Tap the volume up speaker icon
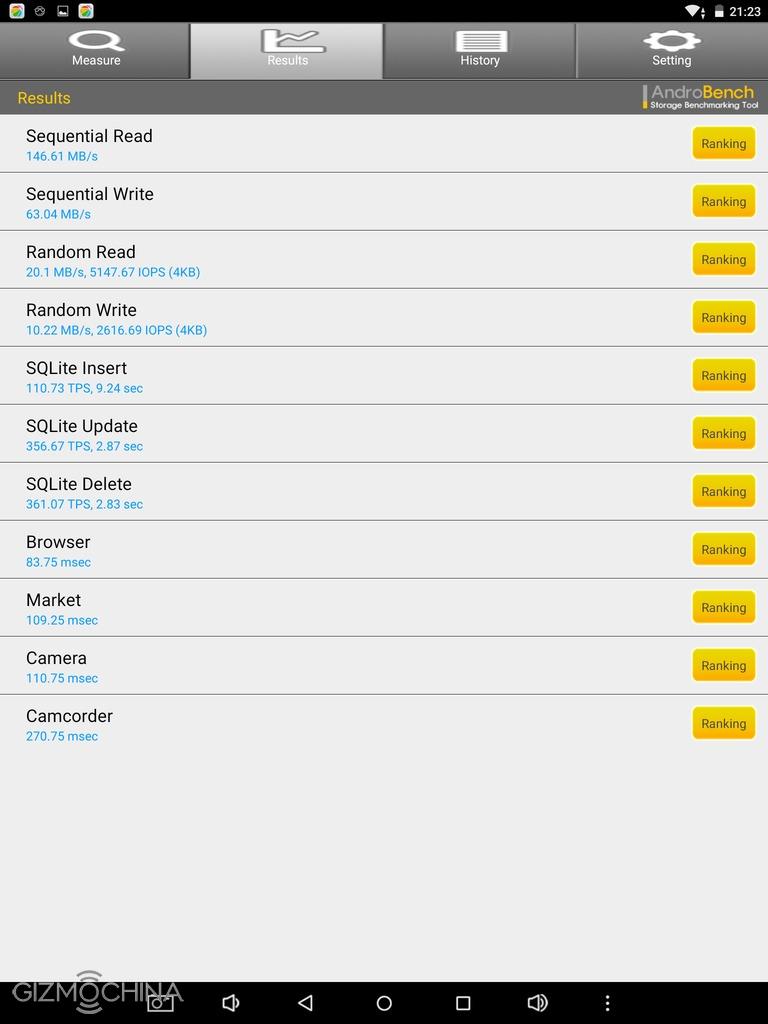Viewport: 768px width, 1024px height. (538, 1003)
